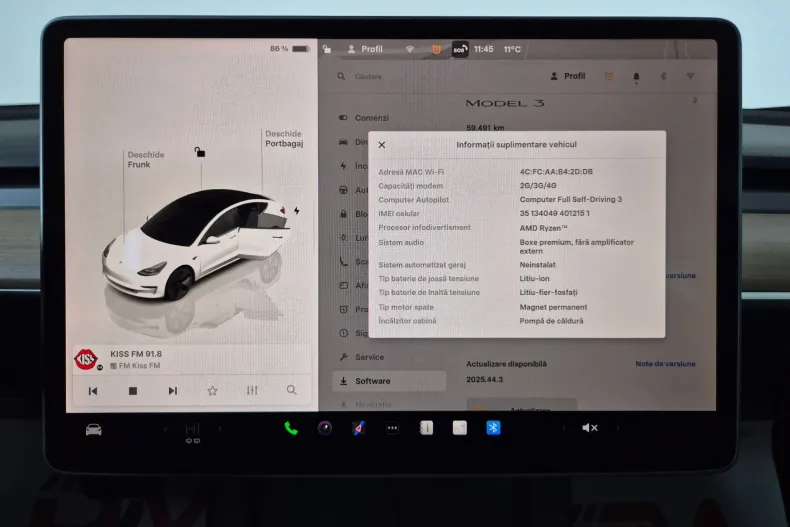Tap the Wi-Fi icon in top status bar

(410, 49)
